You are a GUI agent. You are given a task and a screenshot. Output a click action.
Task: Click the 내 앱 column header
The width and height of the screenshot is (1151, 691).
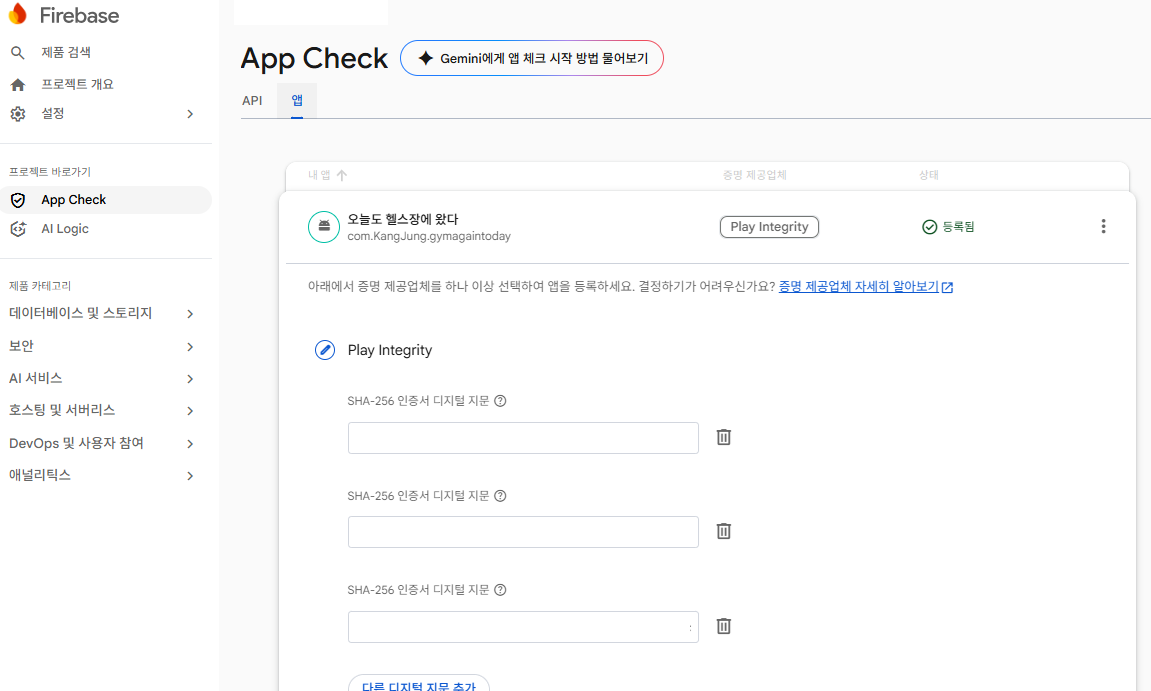click(319, 175)
